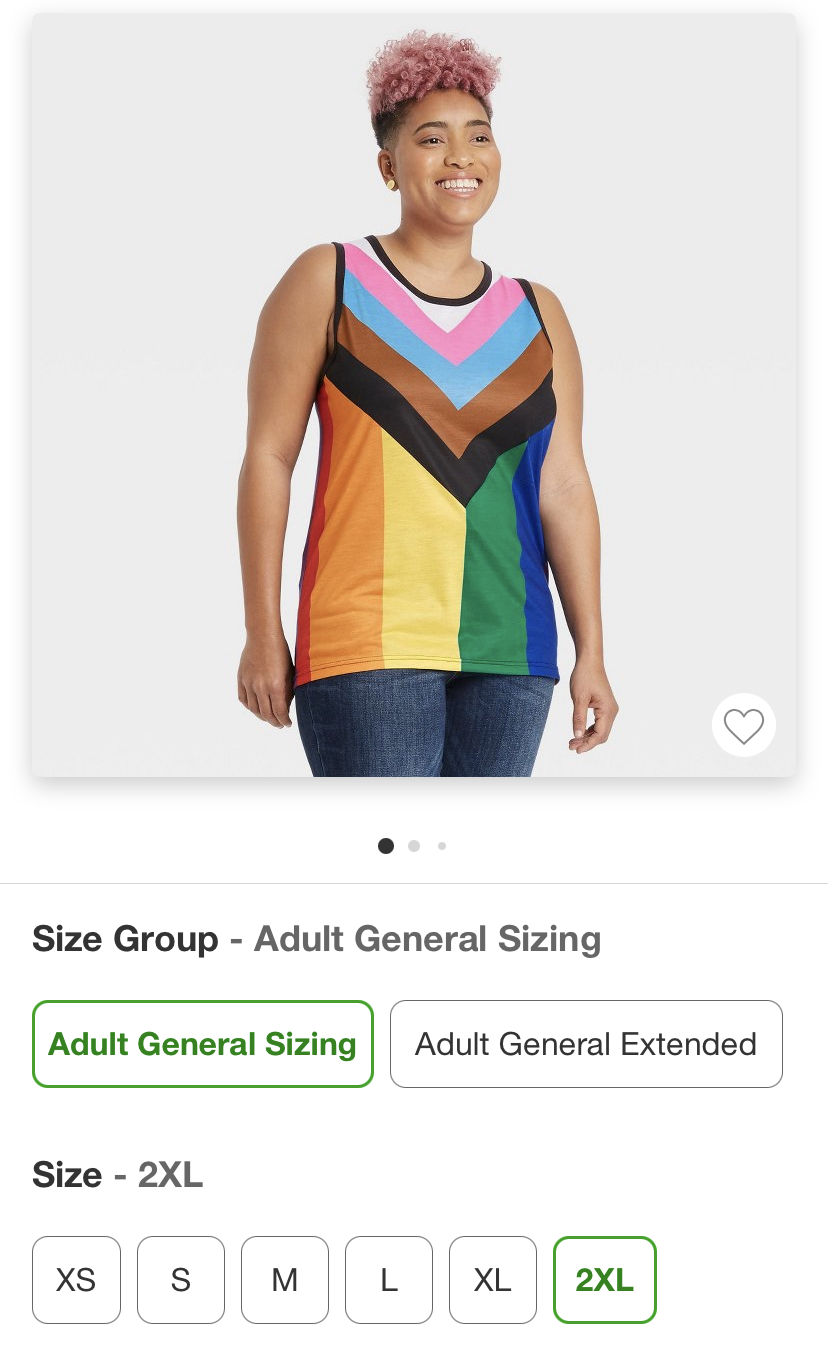Choose size XS
The width and height of the screenshot is (828, 1371).
coord(76,1280)
